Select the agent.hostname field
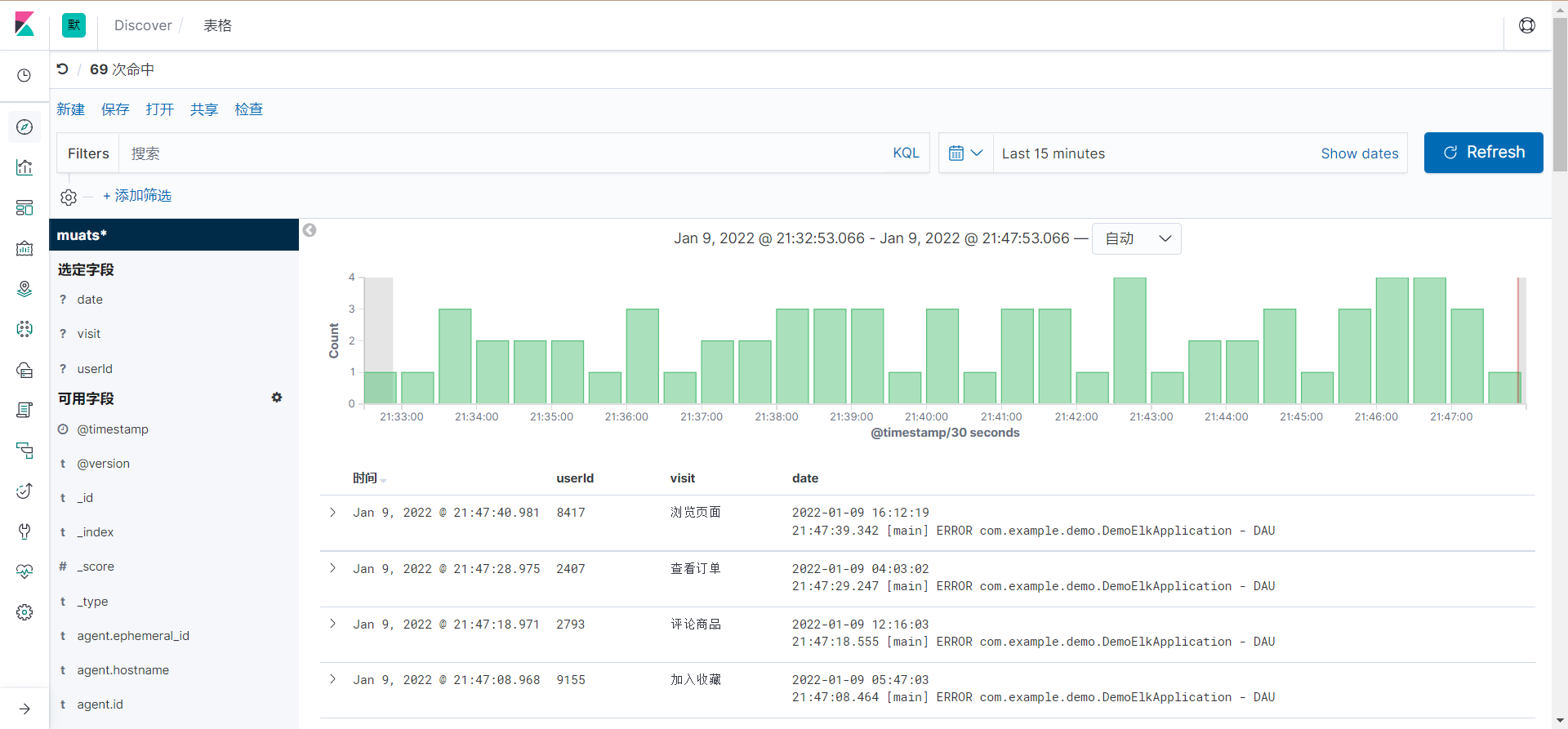Screen dimensions: 1568x729 tap(123, 670)
